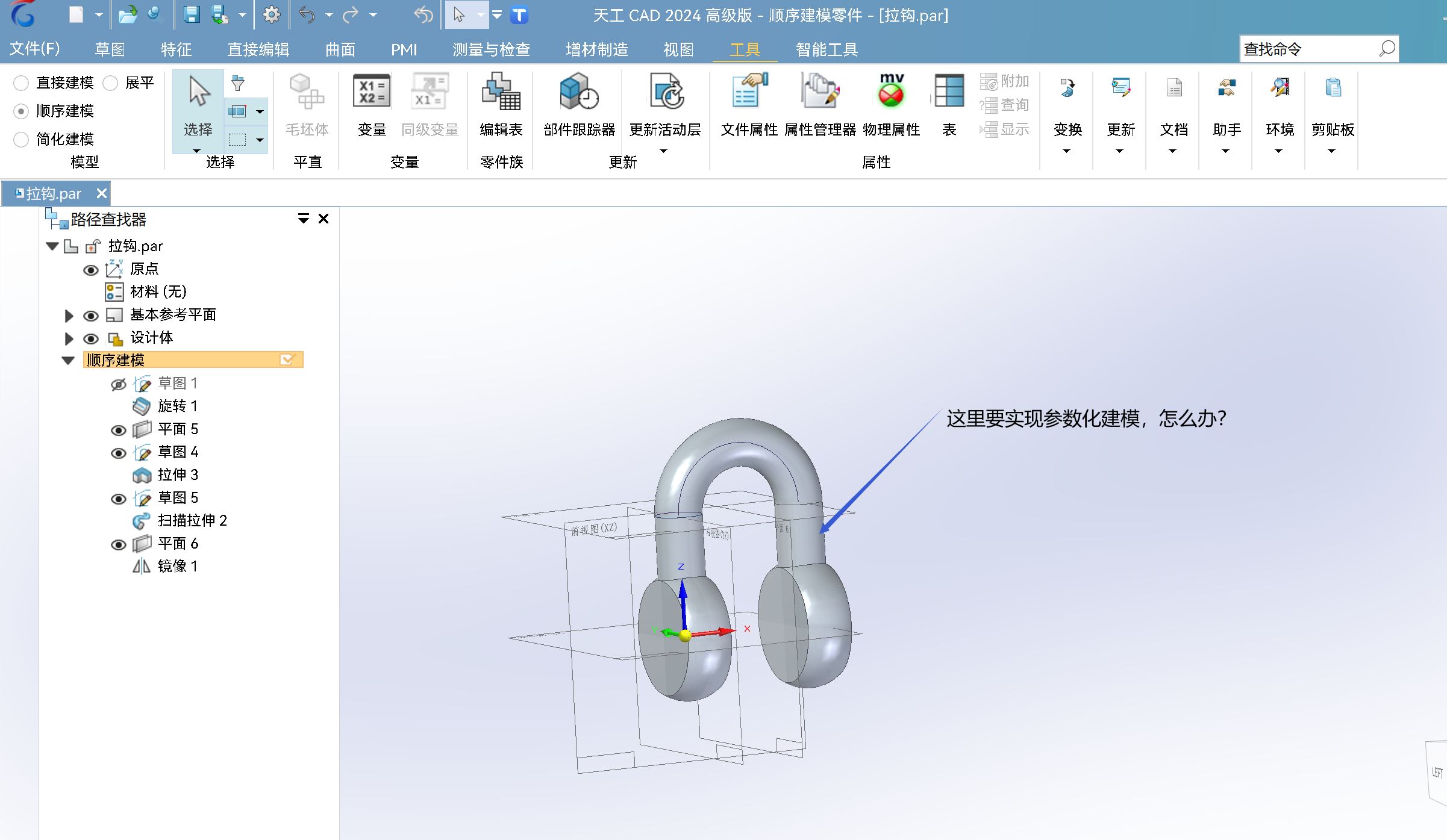Select the 拉伸 3 tree item

(x=178, y=475)
